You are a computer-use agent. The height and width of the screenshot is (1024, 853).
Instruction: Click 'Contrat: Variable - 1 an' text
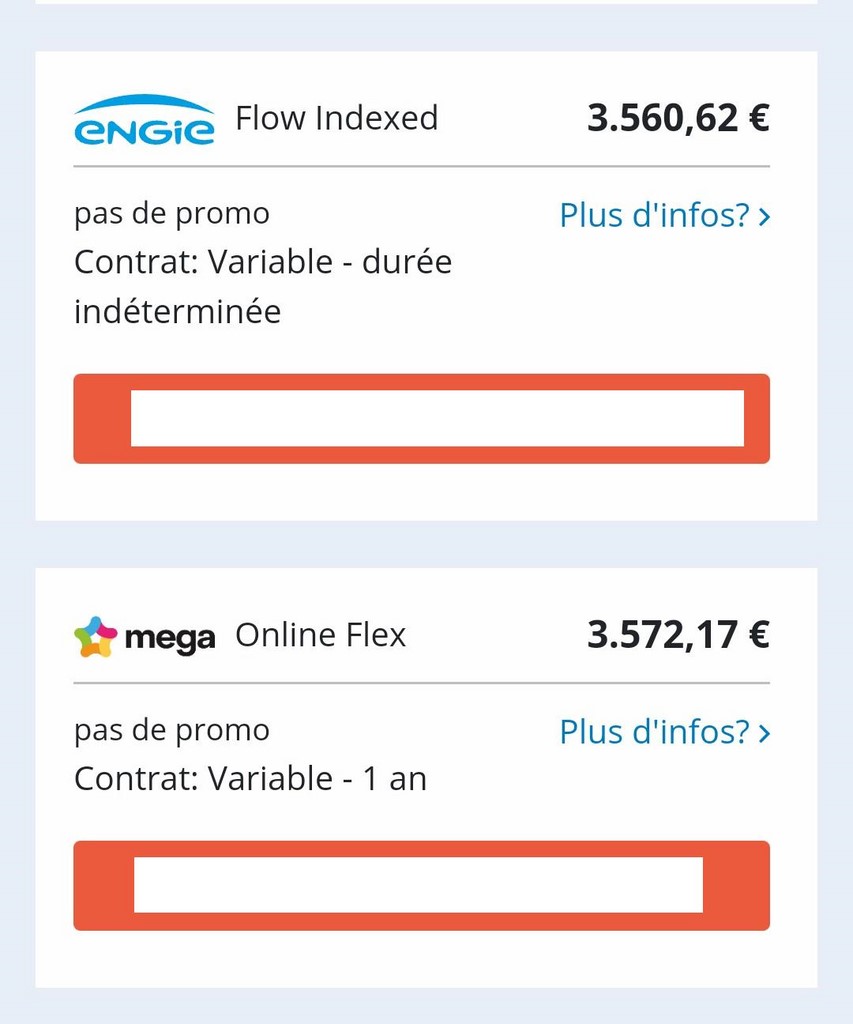[x=250, y=778]
